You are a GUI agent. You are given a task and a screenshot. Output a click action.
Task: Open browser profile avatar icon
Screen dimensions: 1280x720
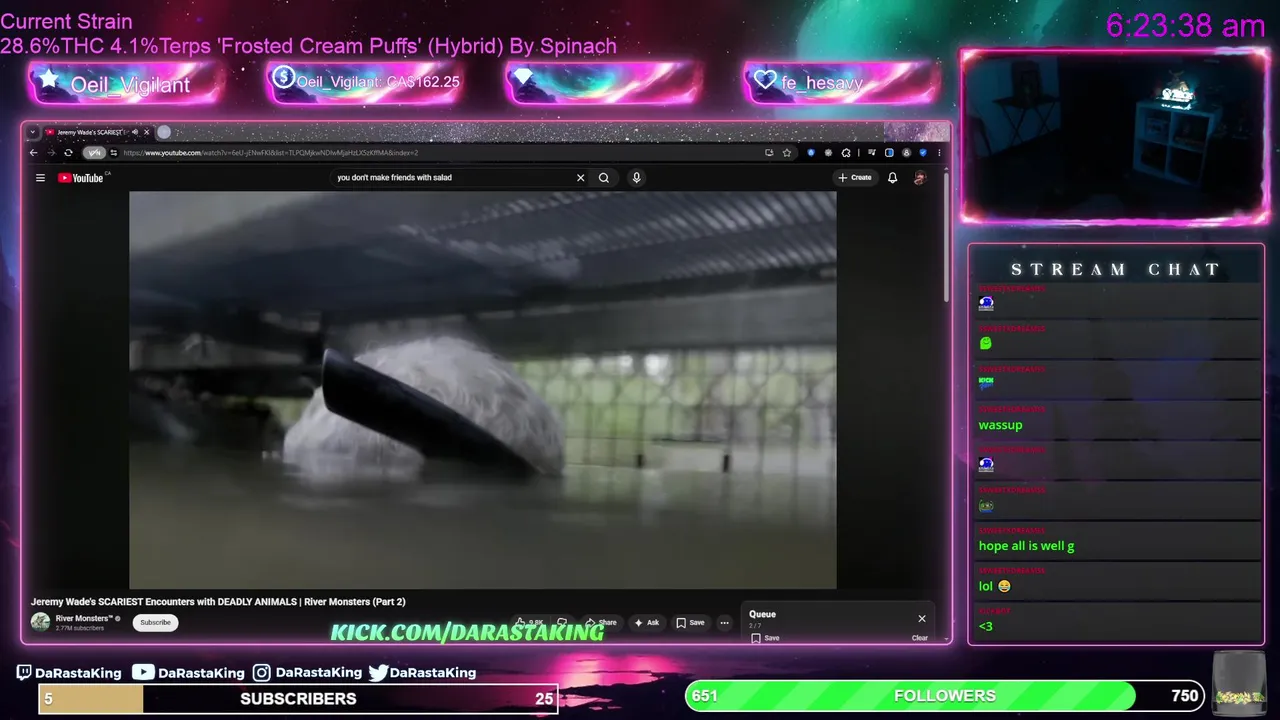tap(906, 153)
